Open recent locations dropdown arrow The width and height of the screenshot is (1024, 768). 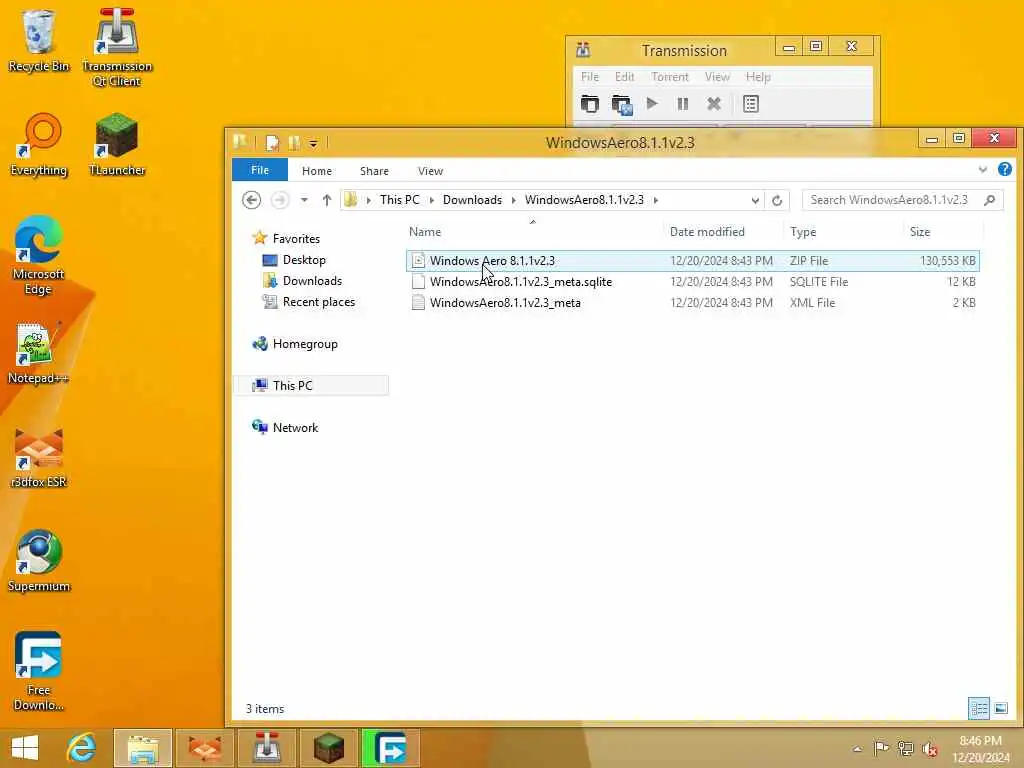point(304,200)
